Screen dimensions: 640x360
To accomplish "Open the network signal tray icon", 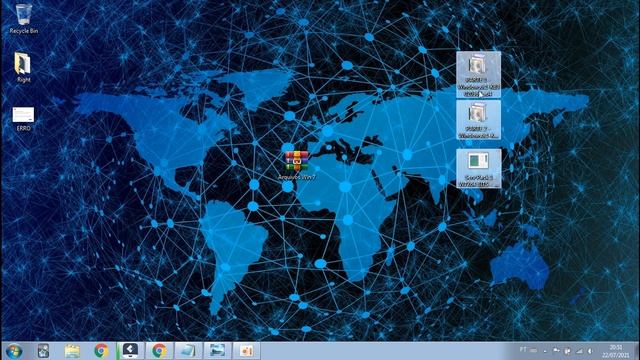I will click(579, 351).
